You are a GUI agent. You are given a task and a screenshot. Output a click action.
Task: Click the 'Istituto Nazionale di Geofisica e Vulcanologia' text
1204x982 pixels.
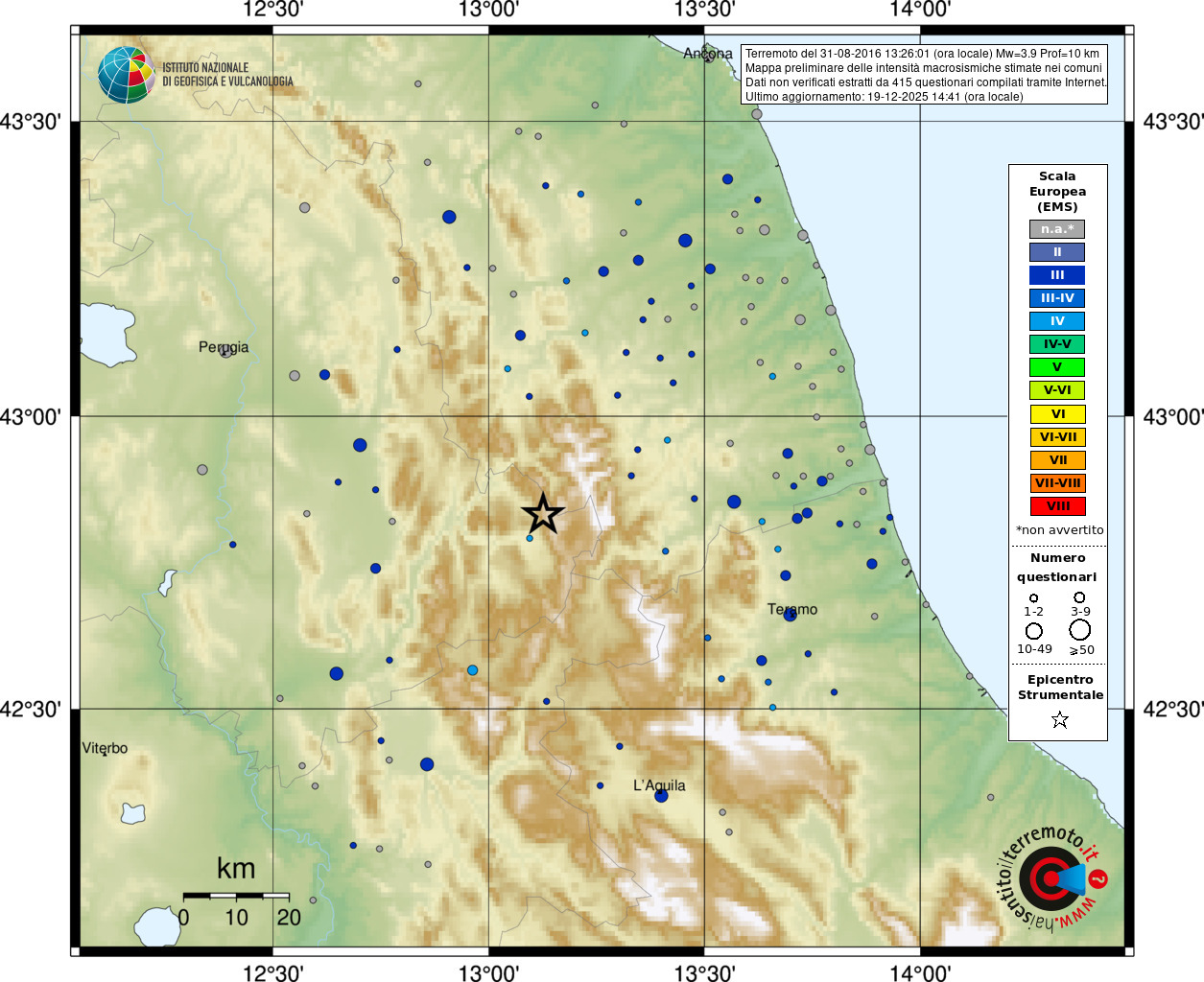coord(228,75)
